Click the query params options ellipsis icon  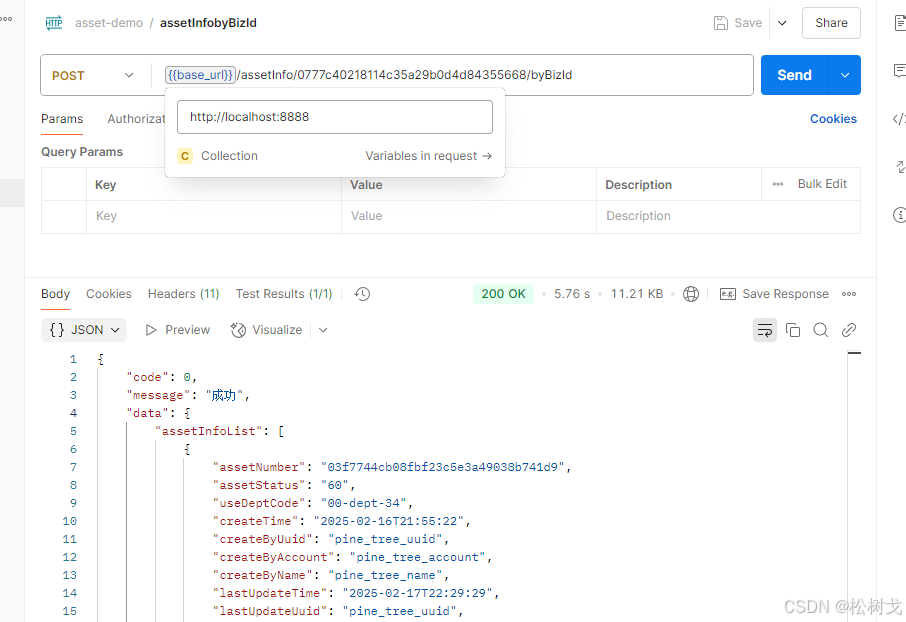click(x=778, y=184)
